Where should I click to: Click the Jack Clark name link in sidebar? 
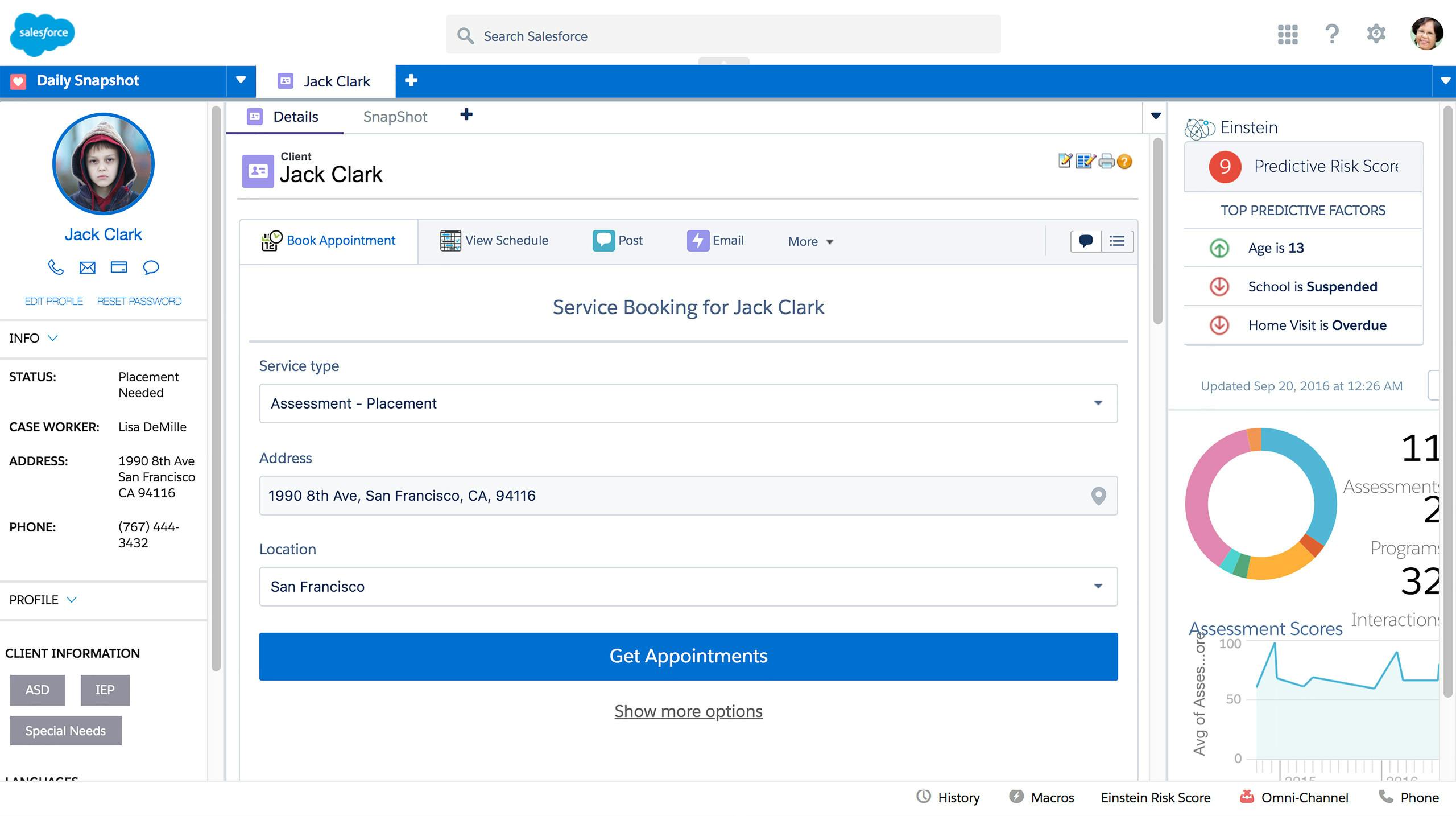tap(104, 234)
